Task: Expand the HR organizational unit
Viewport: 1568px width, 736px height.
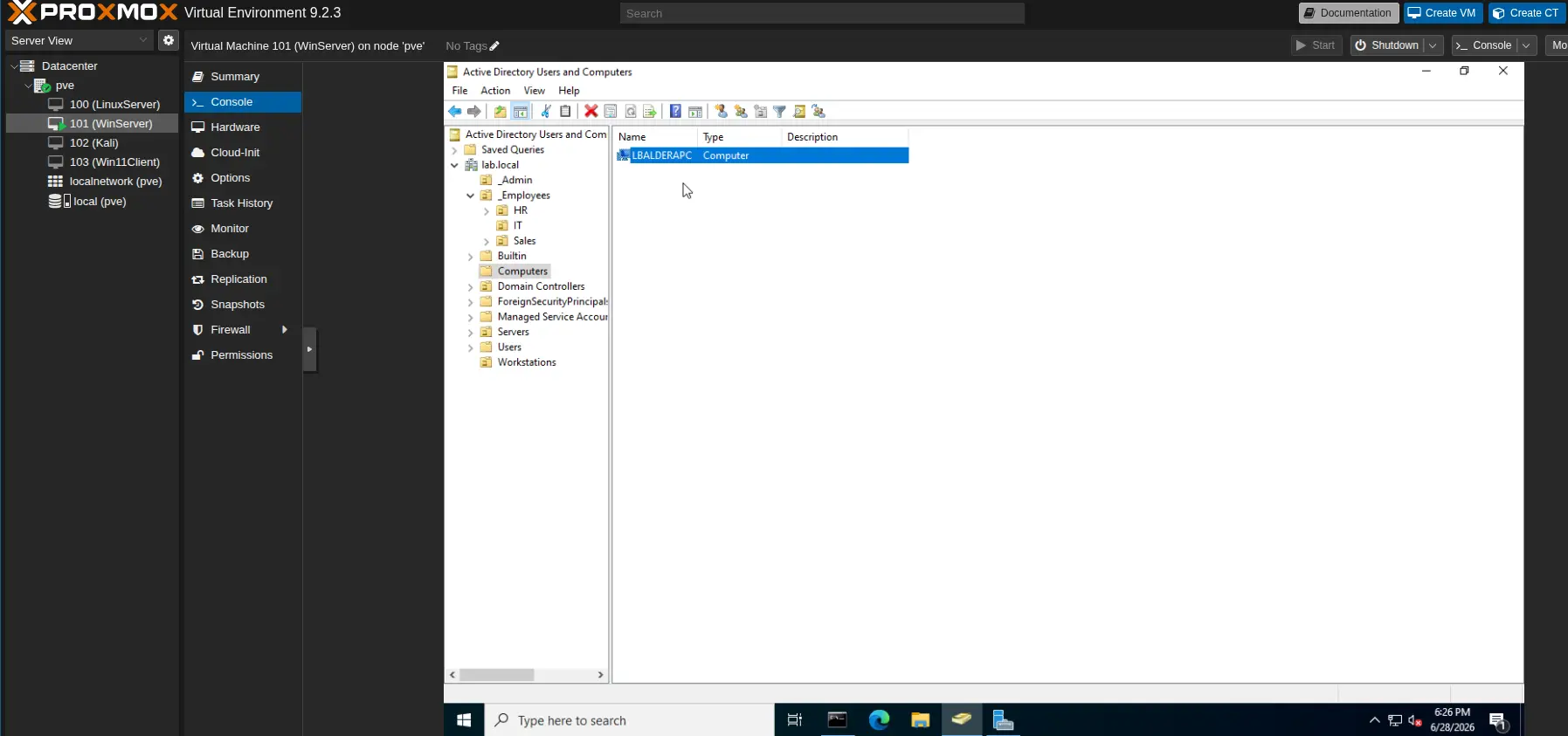Action: [x=487, y=210]
